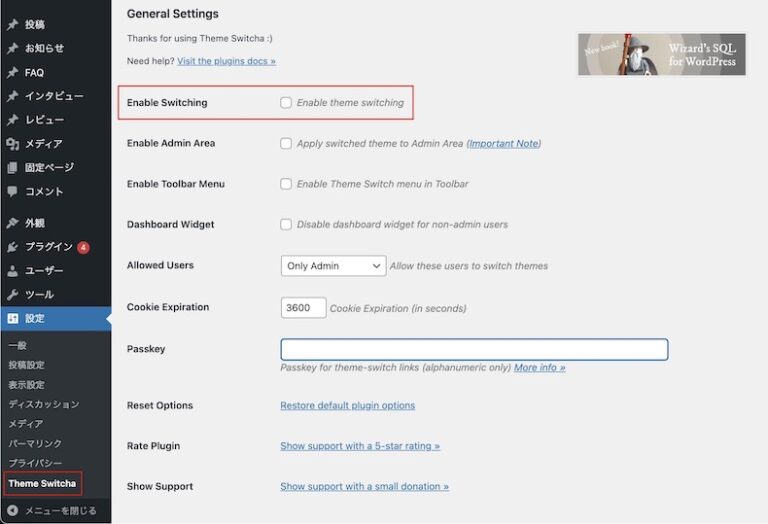The height and width of the screenshot is (524, 768).
Task: Toggle Enable Theme Switch menu in Toolbar
Action: pos(286,184)
